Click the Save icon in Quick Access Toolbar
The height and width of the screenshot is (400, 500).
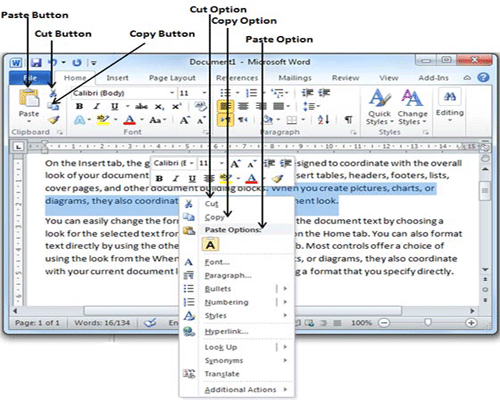[36, 62]
